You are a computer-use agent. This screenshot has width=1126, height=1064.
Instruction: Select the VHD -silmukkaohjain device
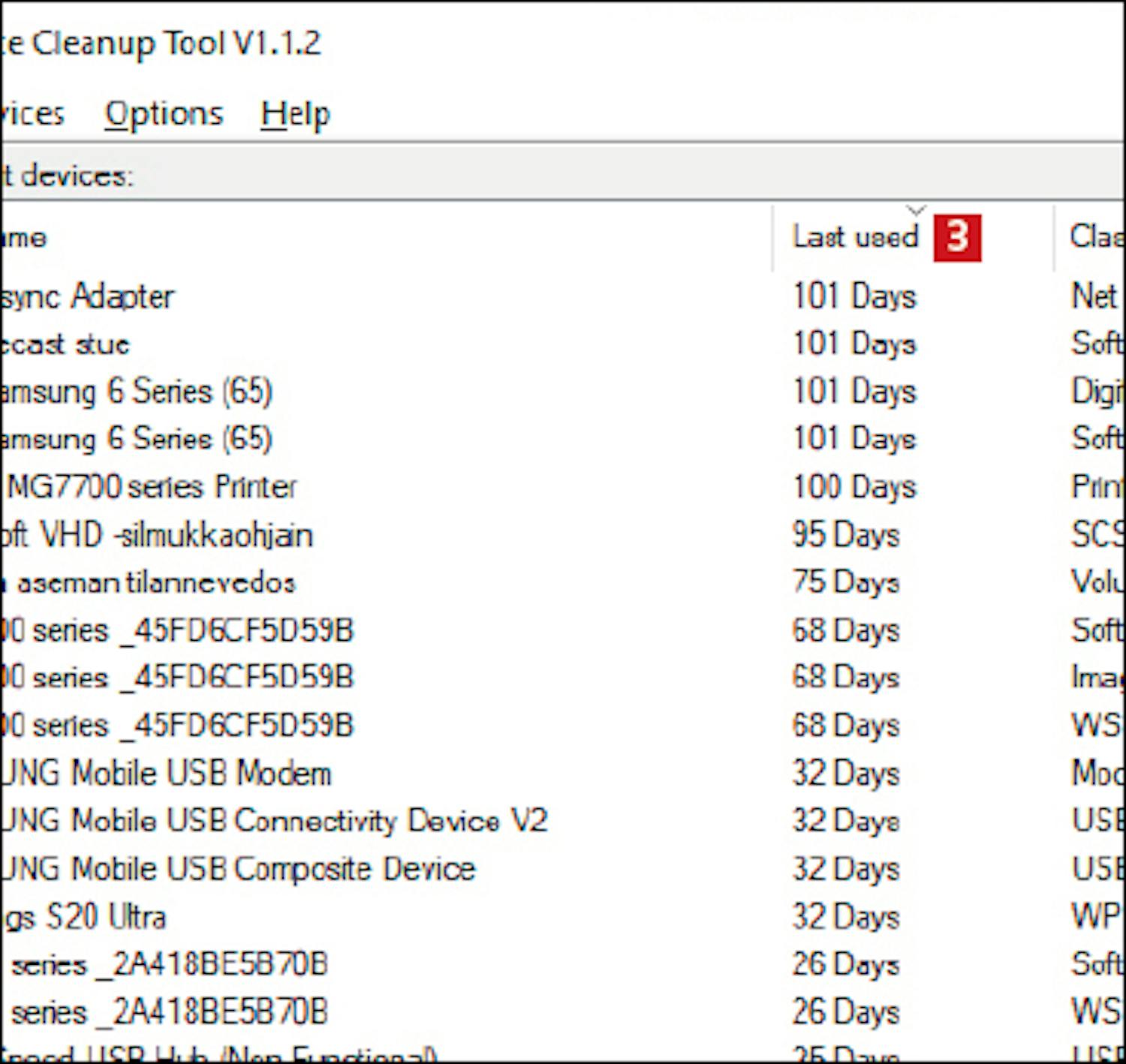coord(157,535)
